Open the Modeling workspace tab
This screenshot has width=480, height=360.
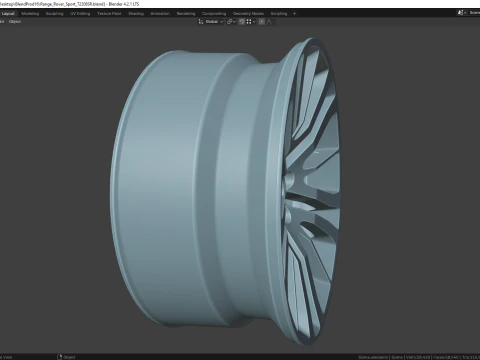coord(30,14)
